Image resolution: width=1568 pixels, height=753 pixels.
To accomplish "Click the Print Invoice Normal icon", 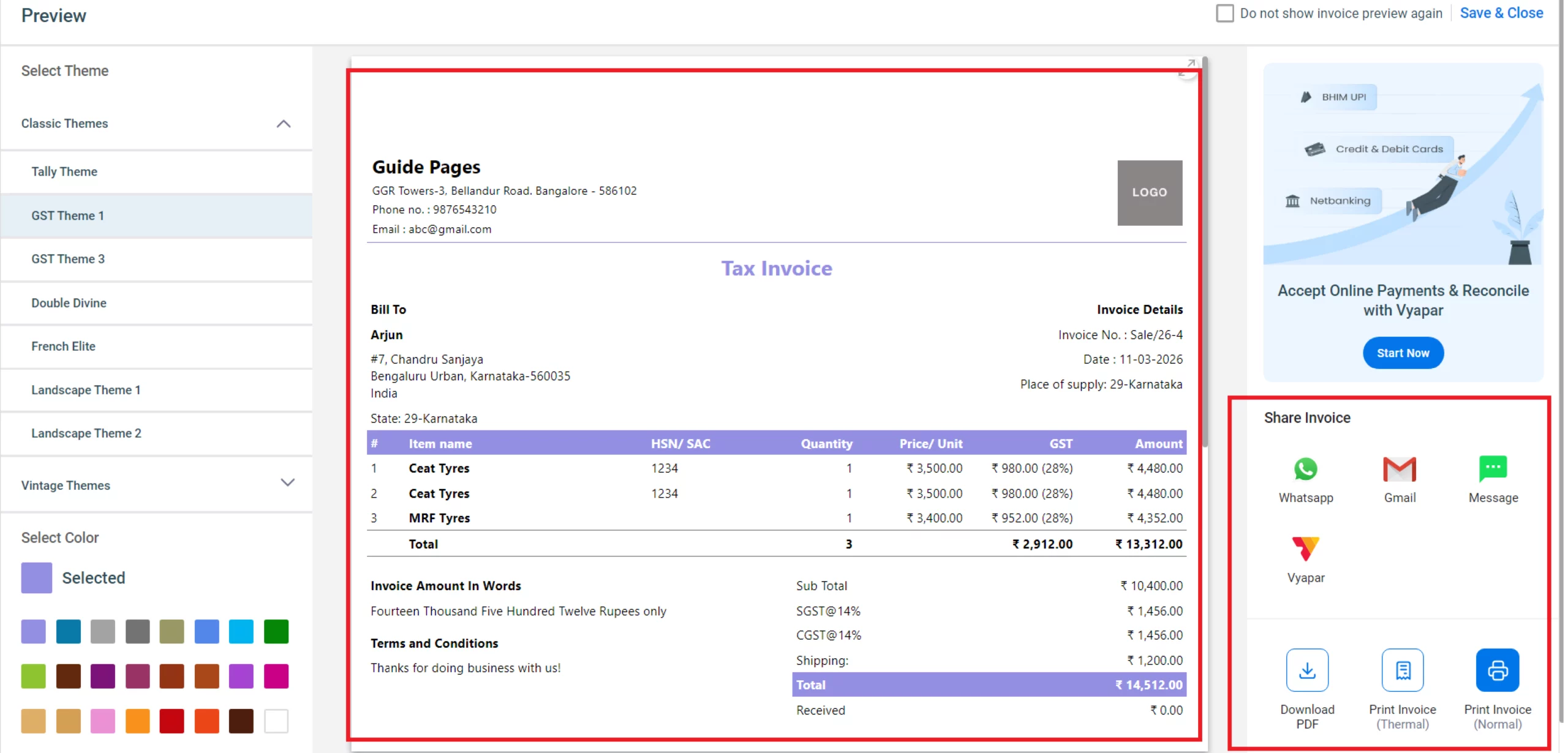I will click(x=1498, y=670).
